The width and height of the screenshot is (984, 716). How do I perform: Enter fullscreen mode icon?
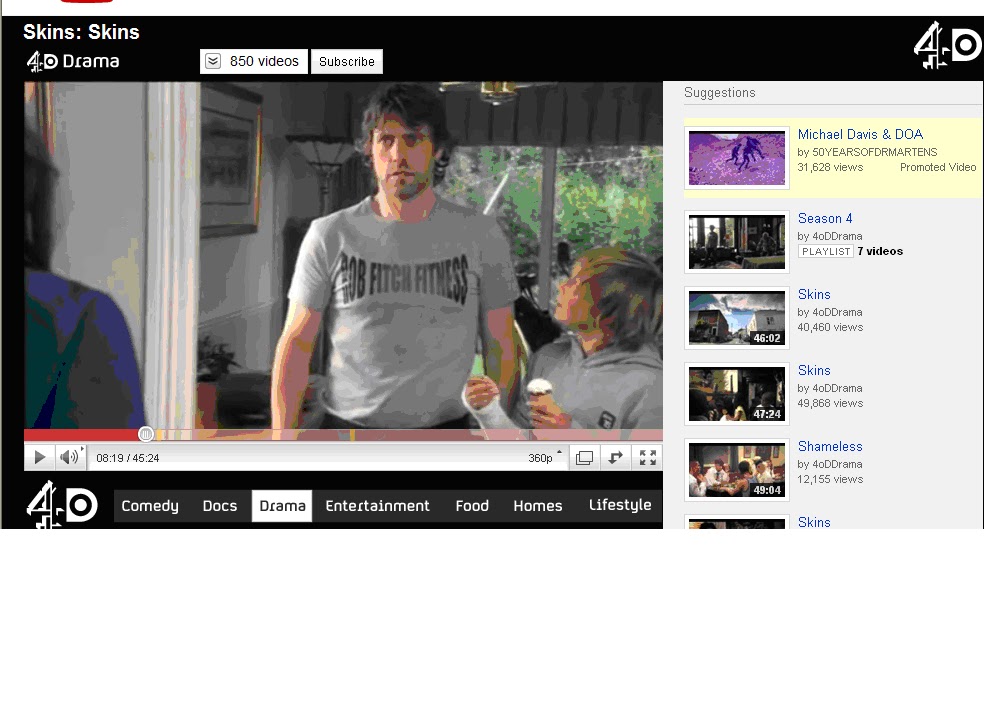[x=648, y=458]
